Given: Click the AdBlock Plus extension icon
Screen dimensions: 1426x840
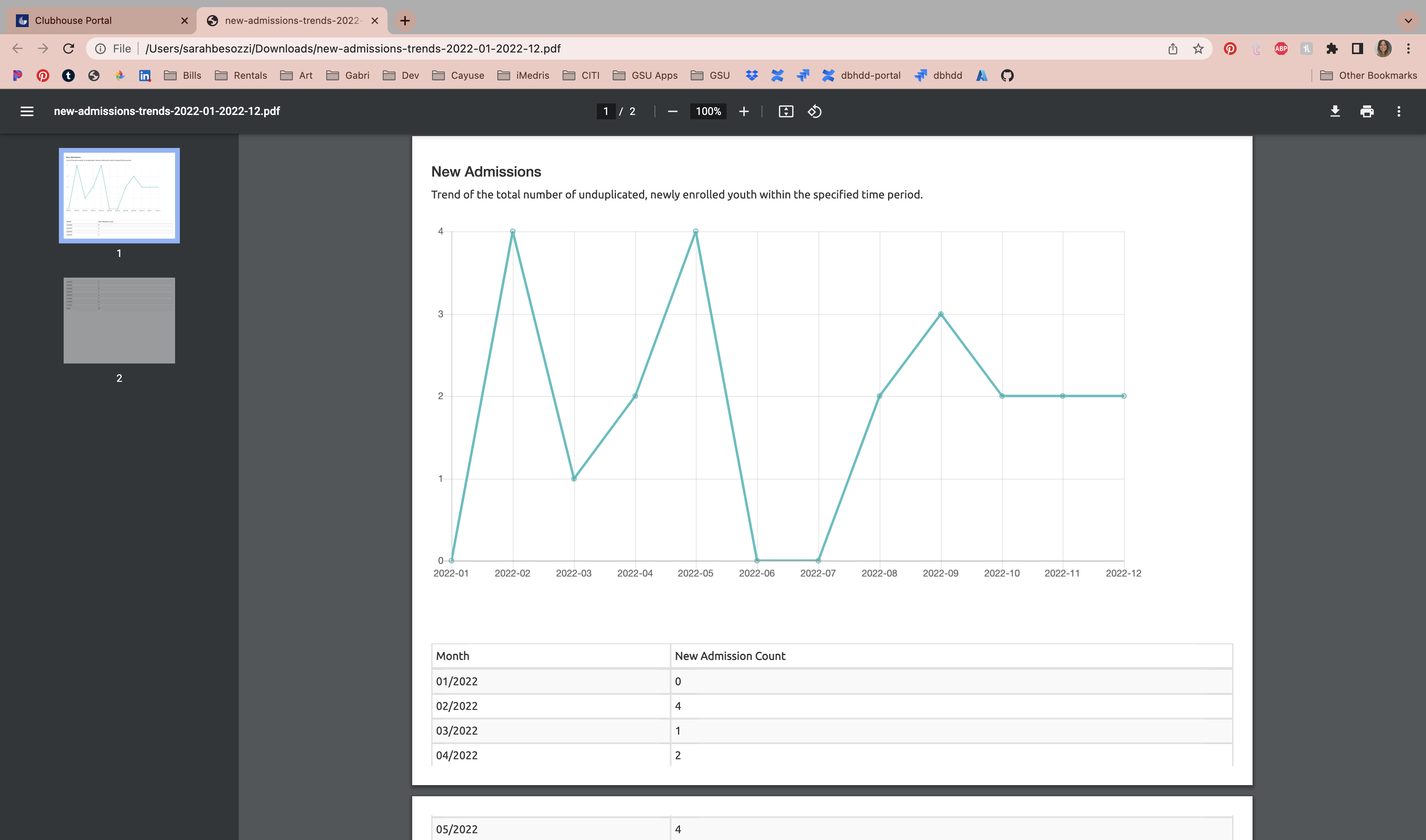Looking at the screenshot, I should pyautogui.click(x=1280, y=49).
